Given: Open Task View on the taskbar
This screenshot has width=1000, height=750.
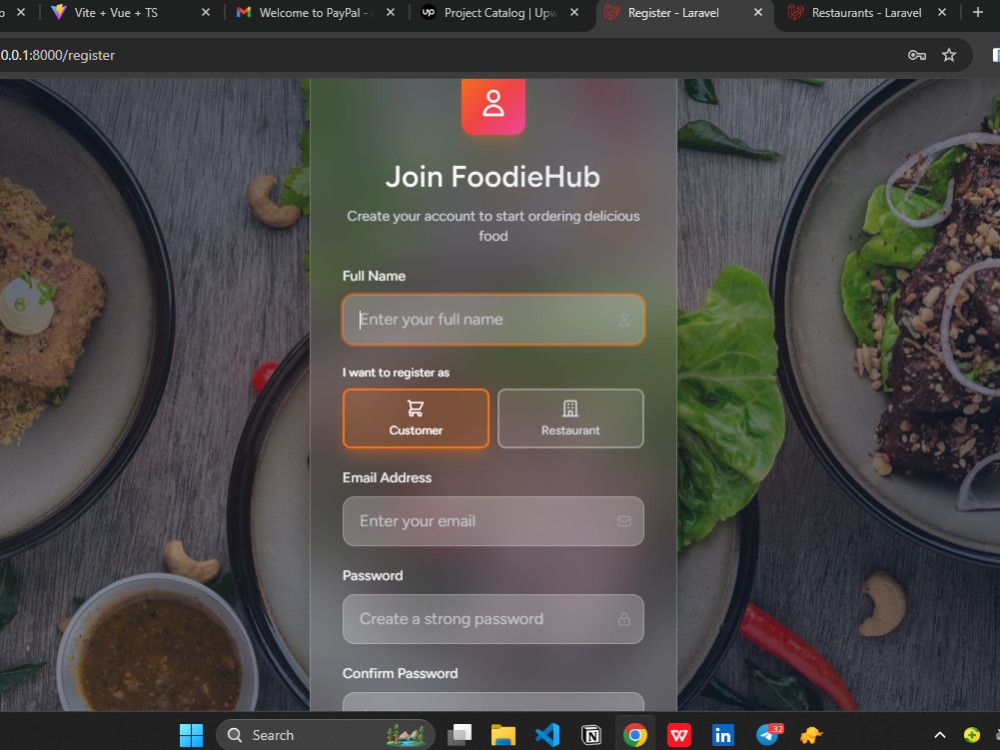Looking at the screenshot, I should 459,735.
